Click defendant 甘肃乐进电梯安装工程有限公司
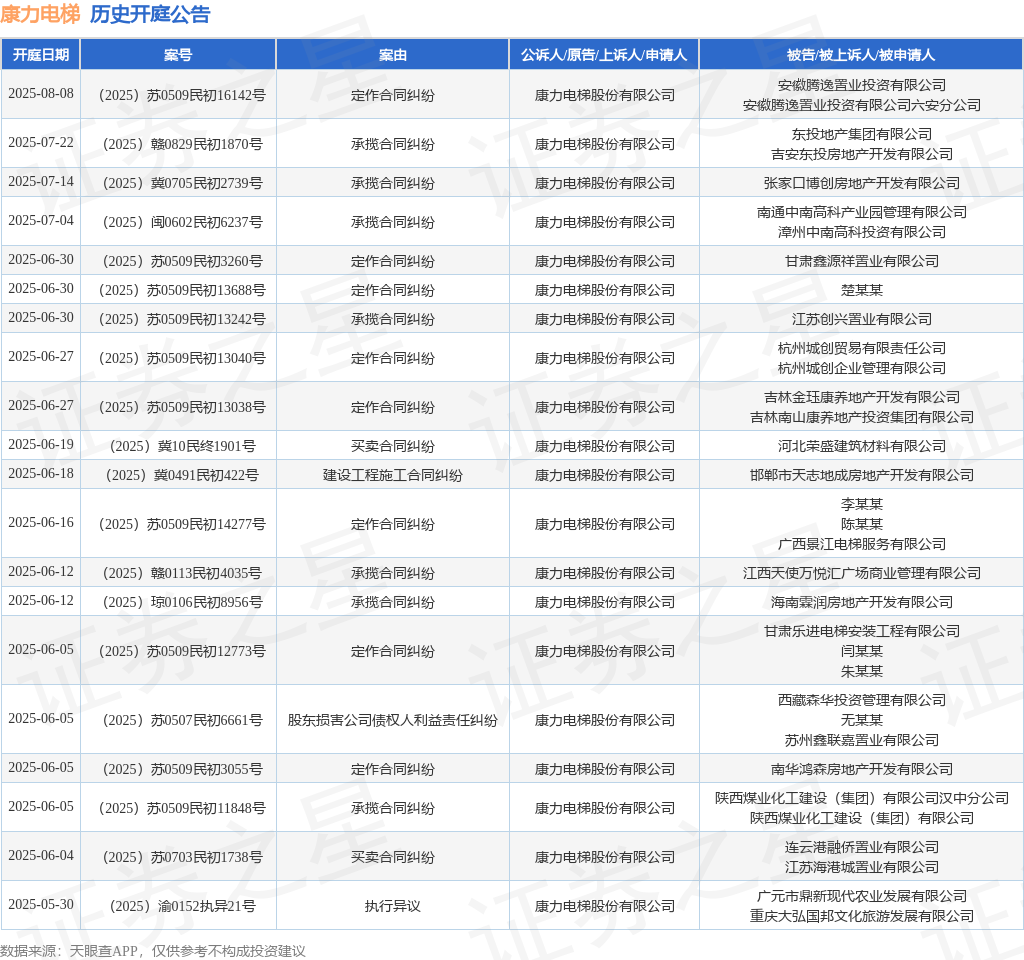This screenshot has height=960, width=1024. 861,632
